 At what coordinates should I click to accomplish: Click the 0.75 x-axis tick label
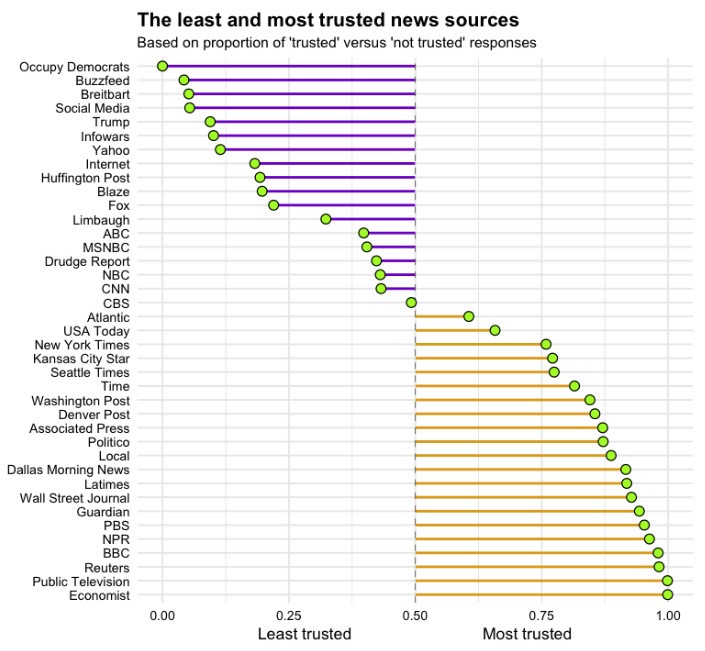(542, 615)
